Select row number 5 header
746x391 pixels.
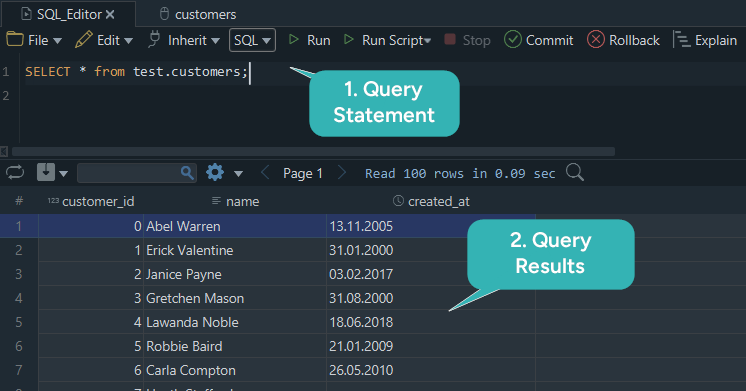[x=19, y=322]
